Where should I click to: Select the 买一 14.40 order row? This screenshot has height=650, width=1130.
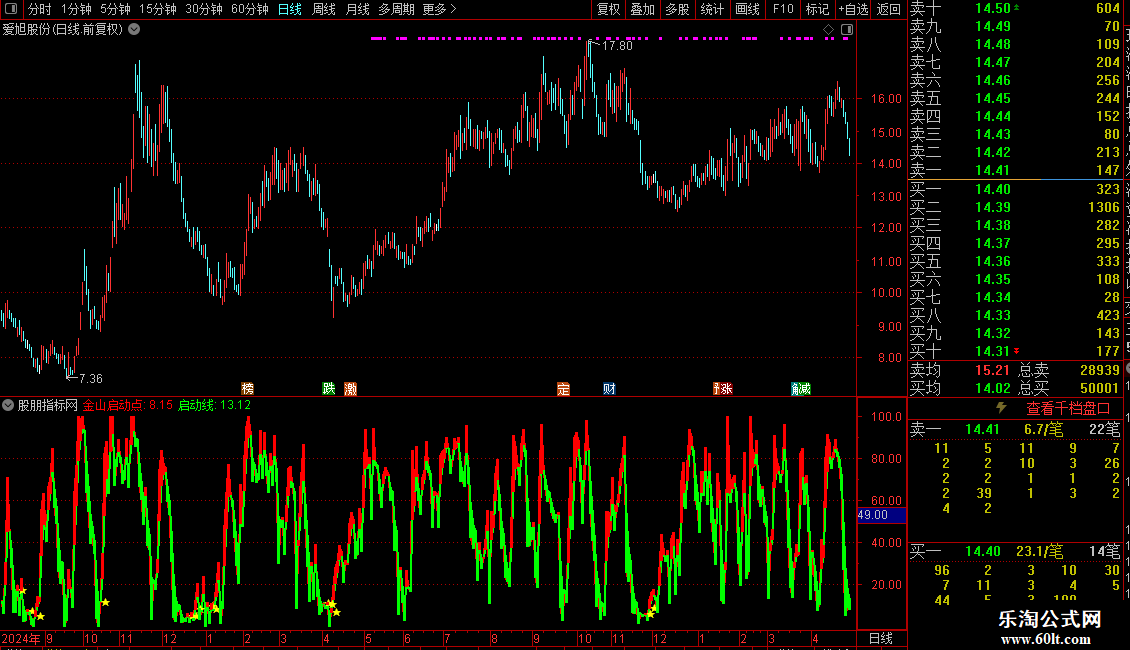pyautogui.click(x=1015, y=189)
